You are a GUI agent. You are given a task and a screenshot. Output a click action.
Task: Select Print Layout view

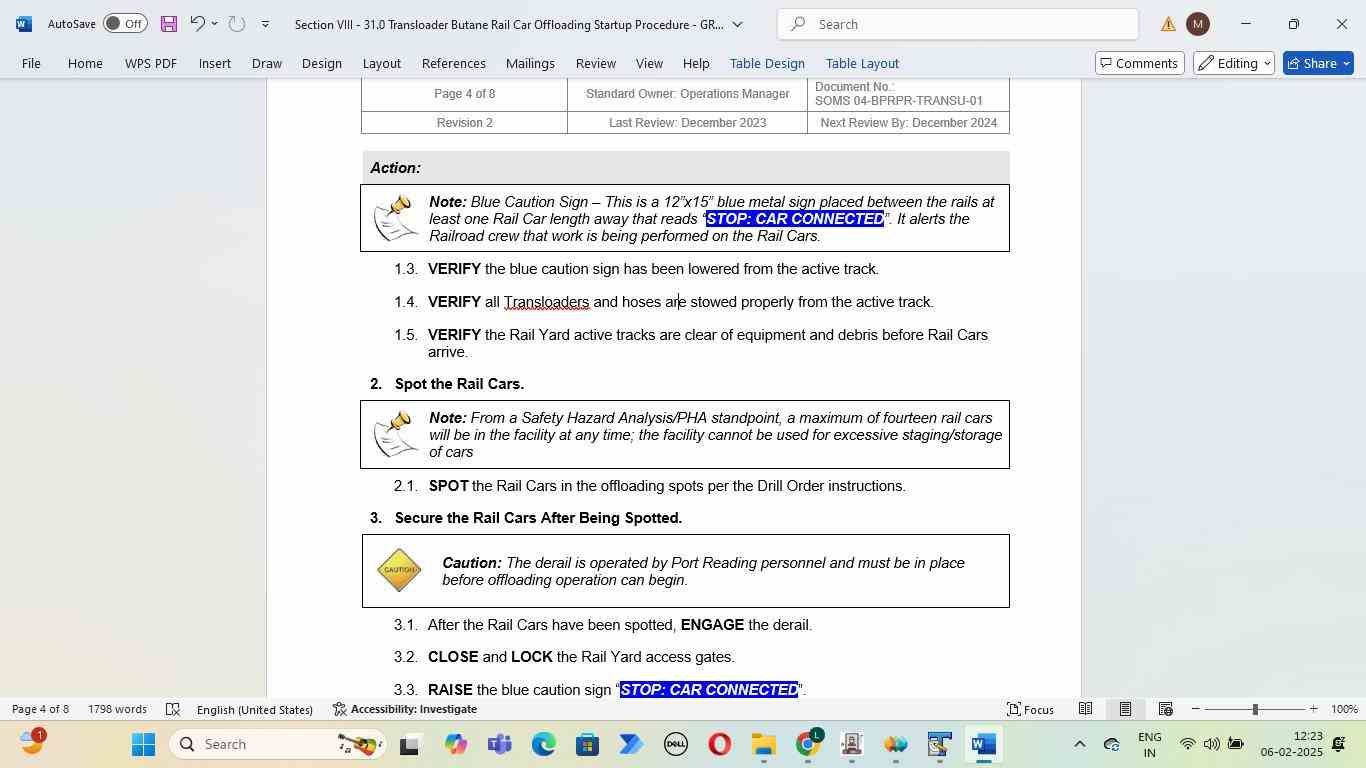(x=1125, y=709)
